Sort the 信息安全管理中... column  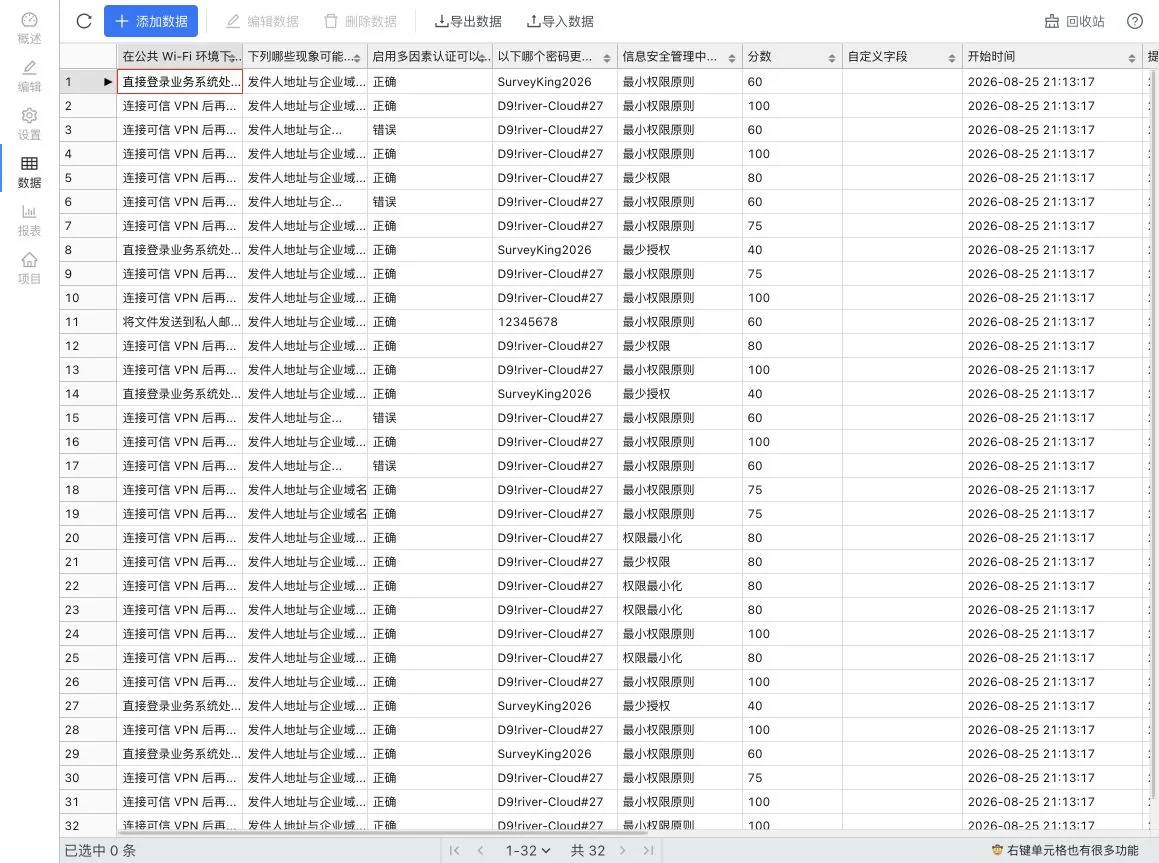click(x=732, y=58)
